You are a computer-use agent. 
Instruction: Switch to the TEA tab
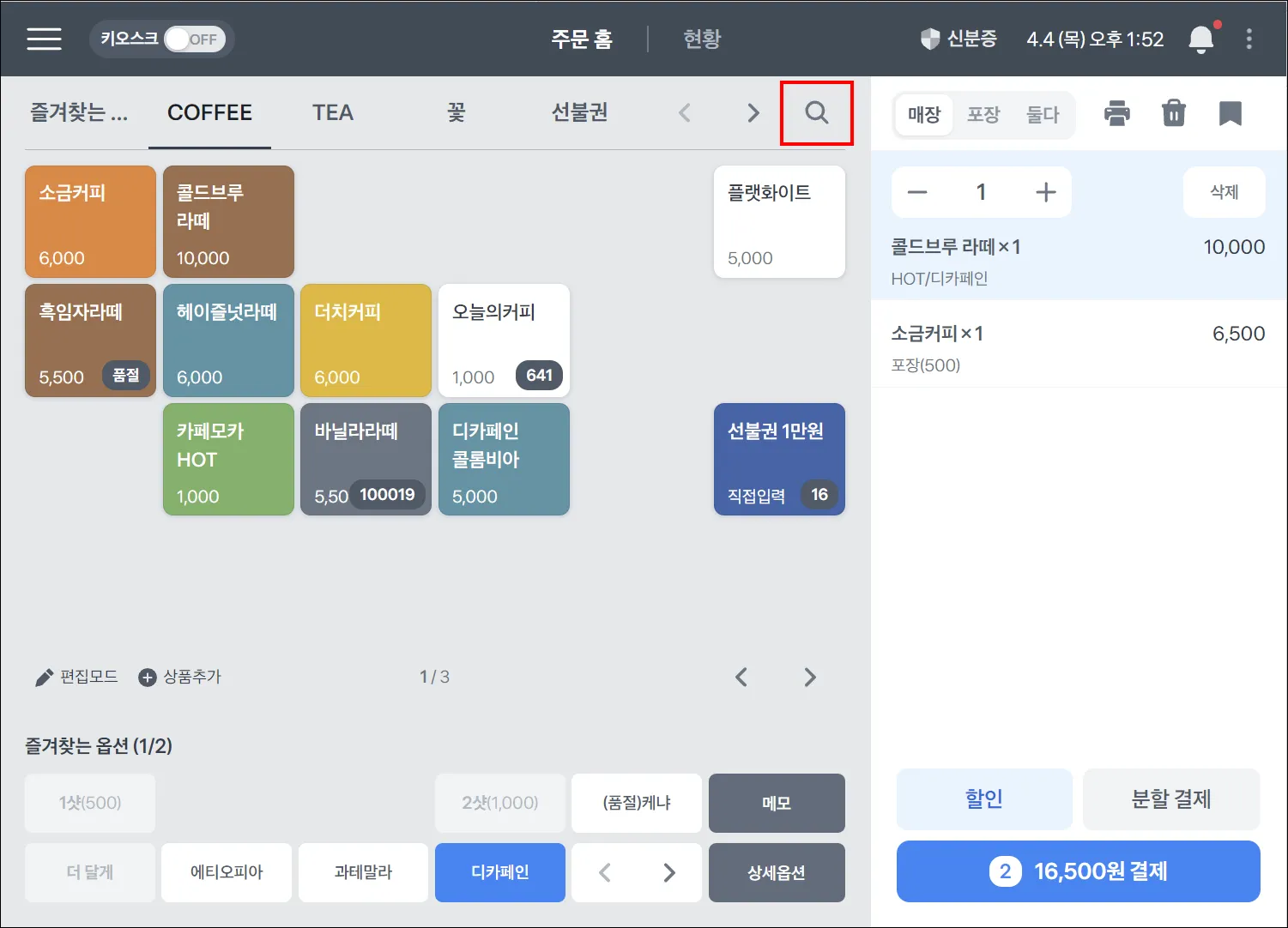[x=333, y=112]
